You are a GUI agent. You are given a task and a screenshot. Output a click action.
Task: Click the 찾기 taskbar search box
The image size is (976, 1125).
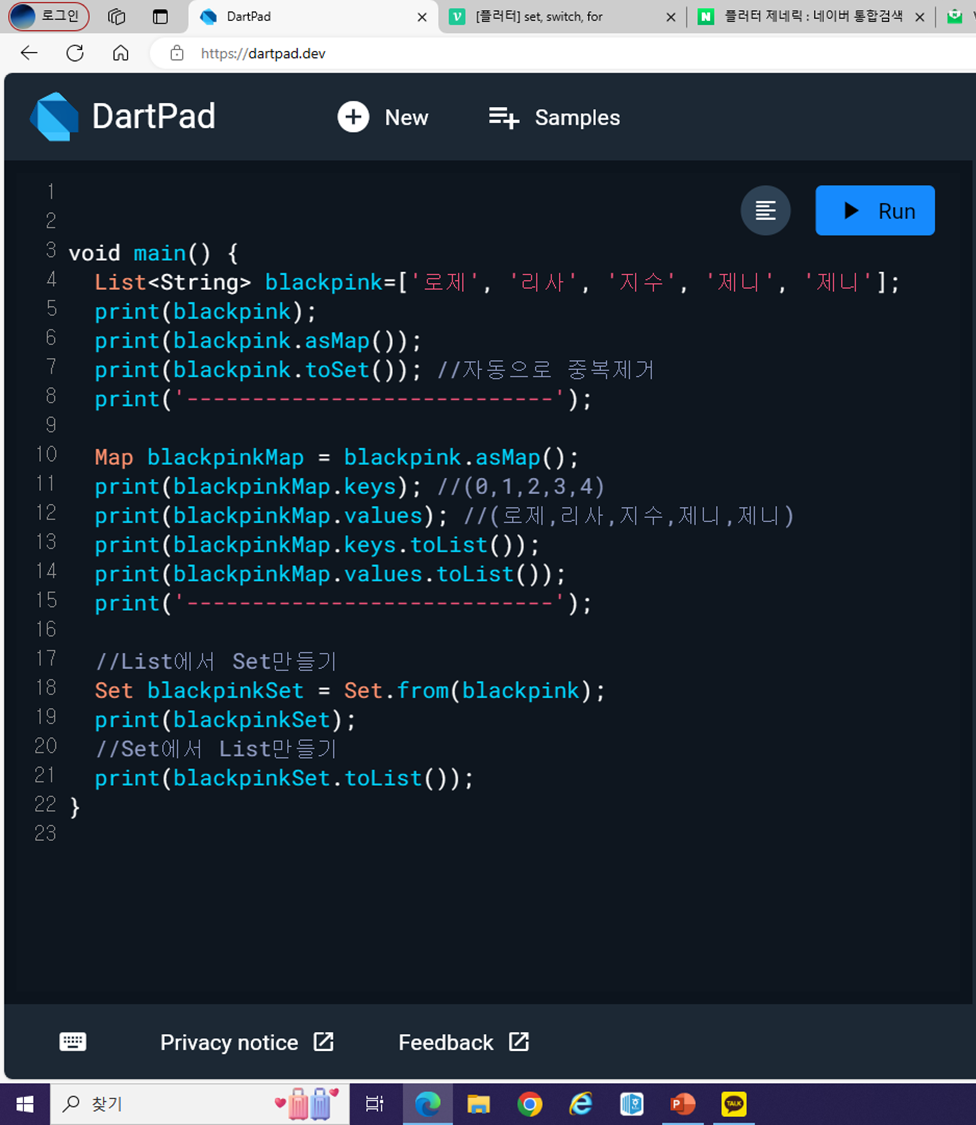200,1104
